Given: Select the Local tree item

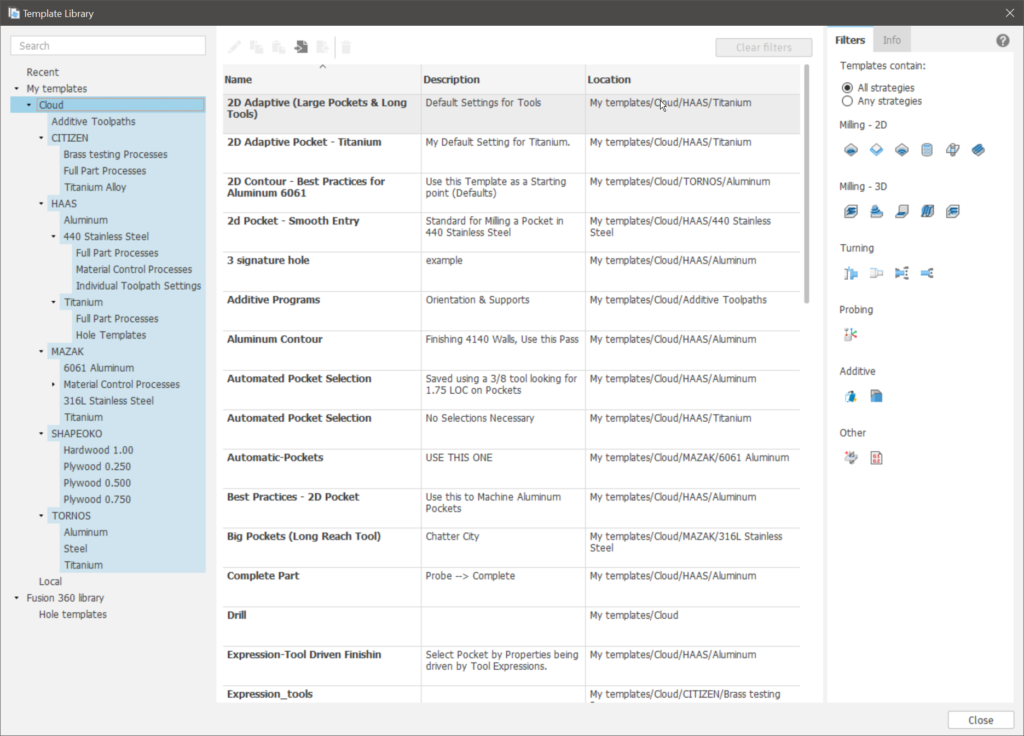Looking at the screenshot, I should [50, 581].
